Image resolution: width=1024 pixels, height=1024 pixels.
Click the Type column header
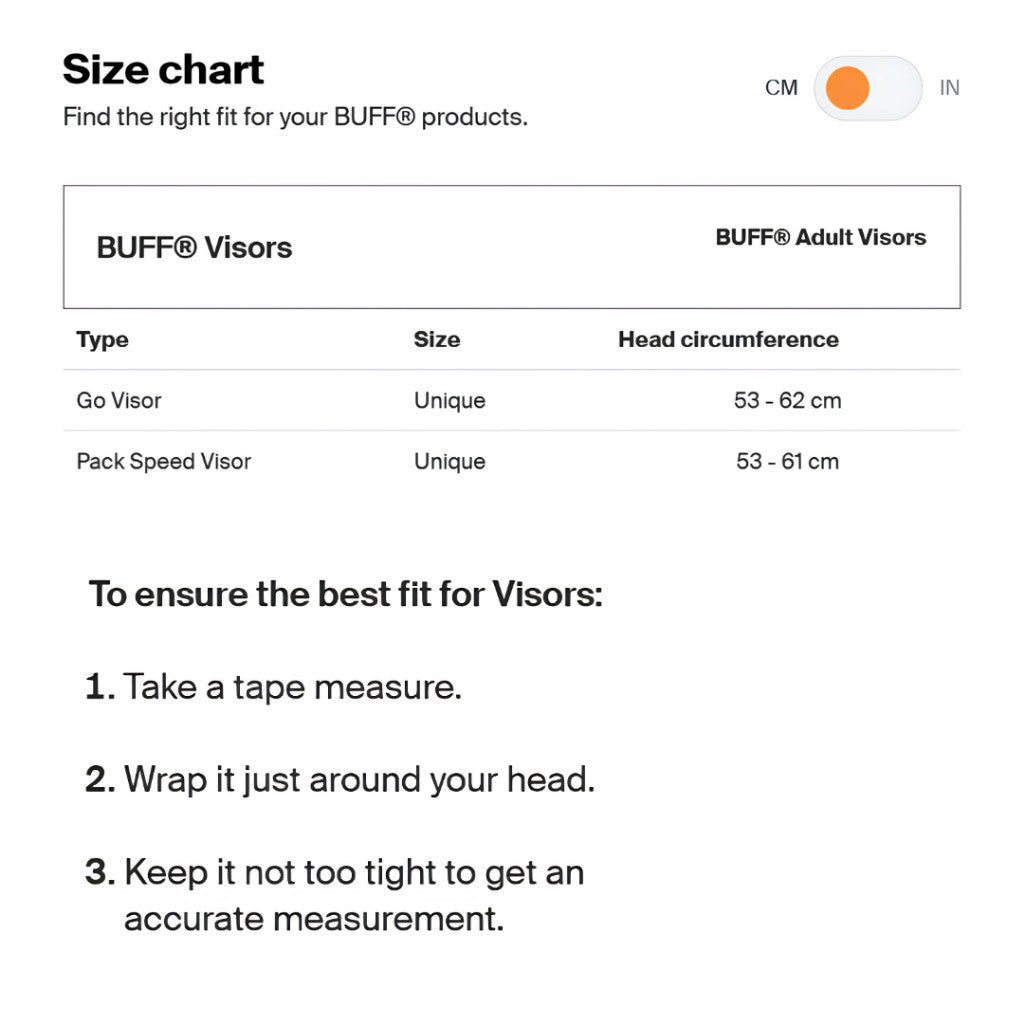click(103, 340)
